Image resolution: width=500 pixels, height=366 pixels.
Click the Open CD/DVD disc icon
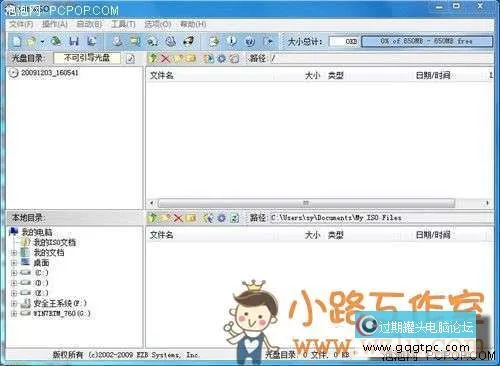click(x=56, y=41)
